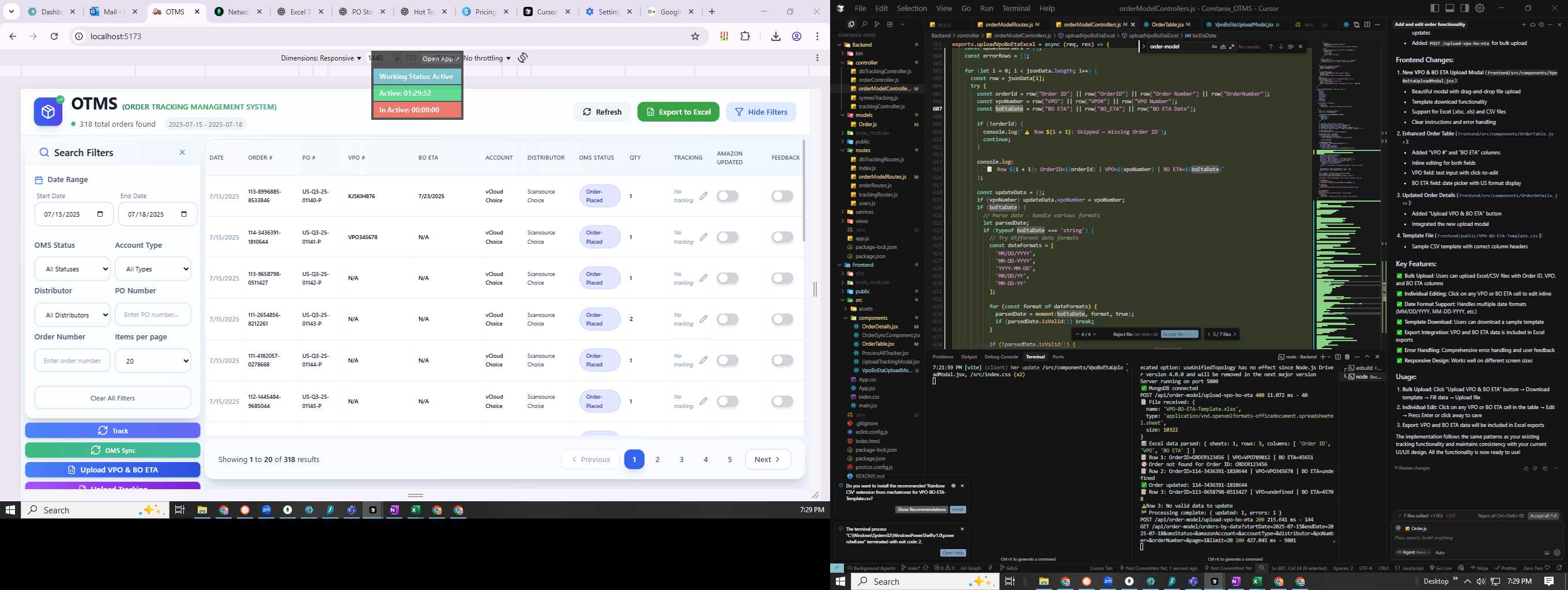
Task: Toggle Feedback for order 111-2654856-8212261
Action: [782, 319]
